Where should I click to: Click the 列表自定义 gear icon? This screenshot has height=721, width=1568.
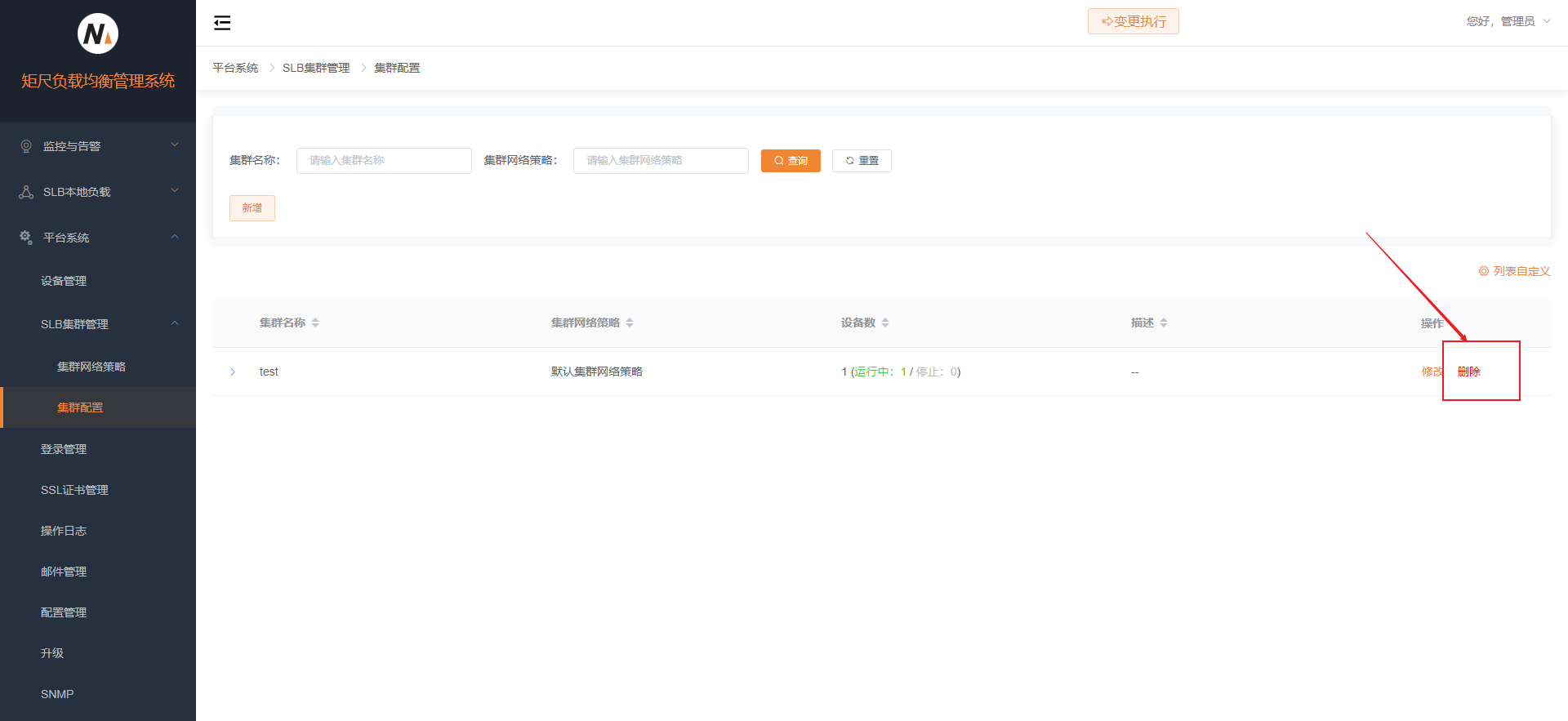click(1483, 271)
